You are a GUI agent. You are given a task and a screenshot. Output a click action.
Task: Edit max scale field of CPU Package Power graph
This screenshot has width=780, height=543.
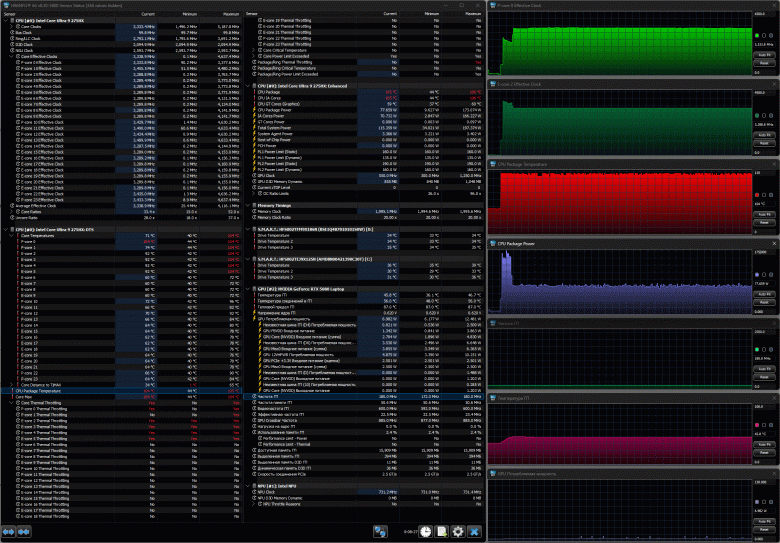pyautogui.click(x=765, y=252)
